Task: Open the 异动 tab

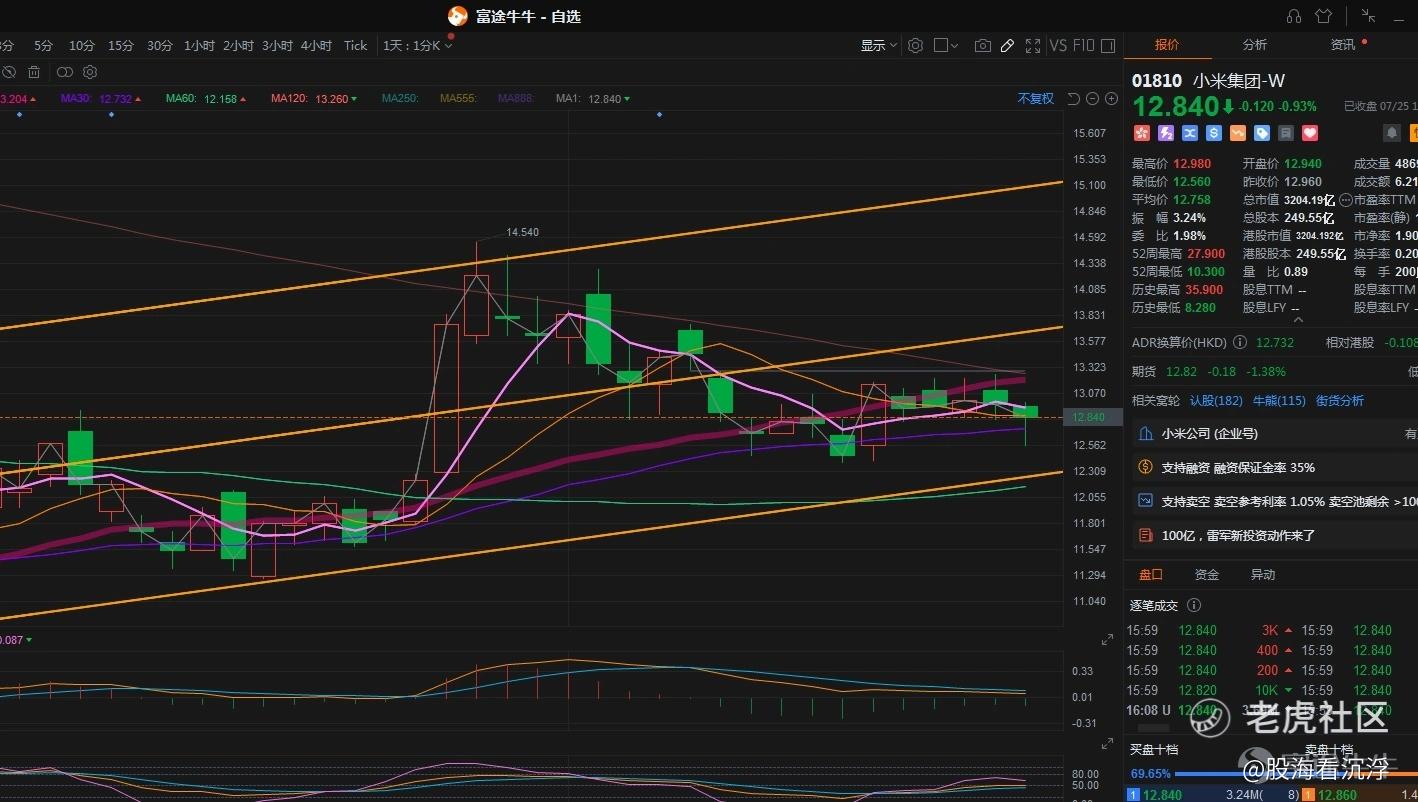Action: tap(1263, 575)
